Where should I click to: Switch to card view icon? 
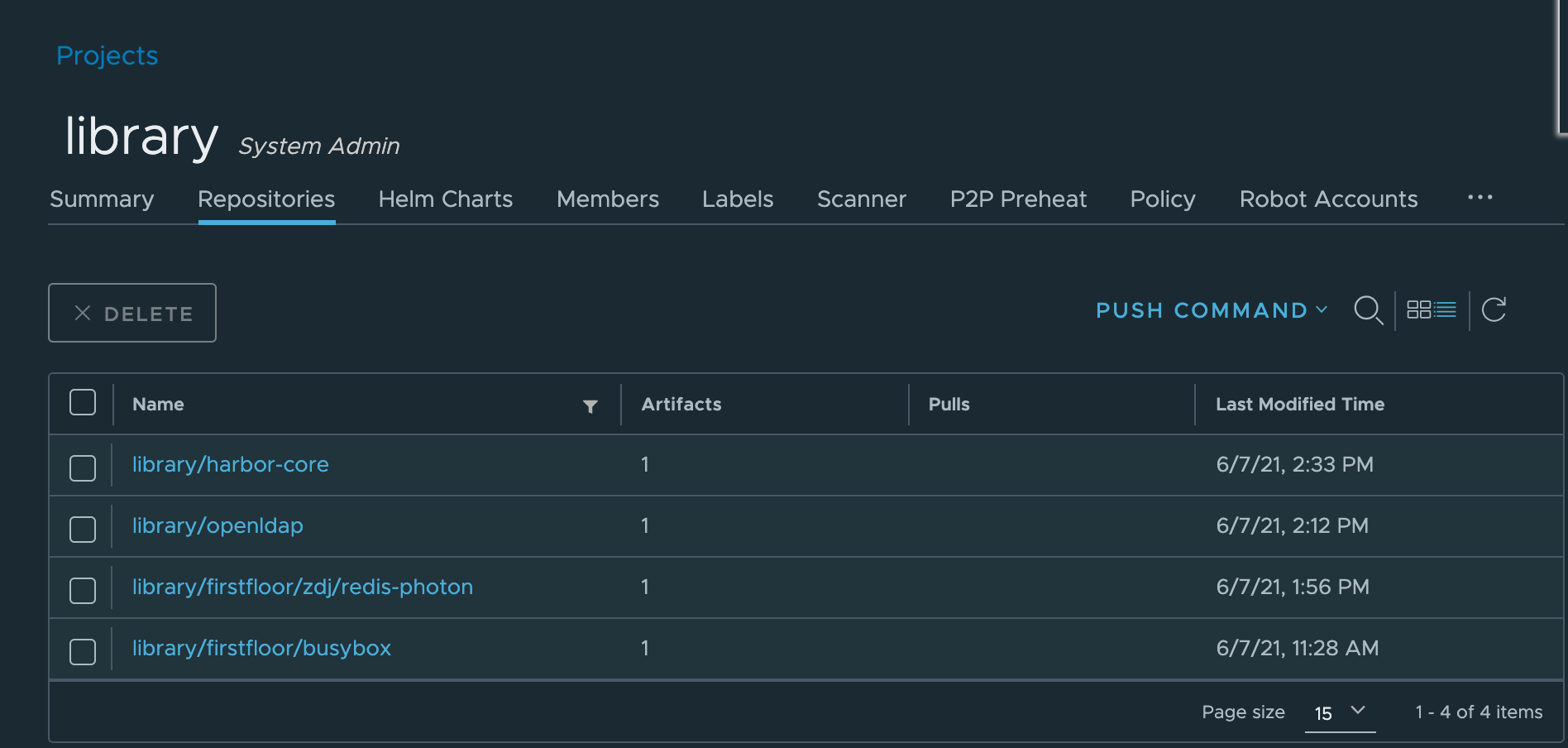1419,309
